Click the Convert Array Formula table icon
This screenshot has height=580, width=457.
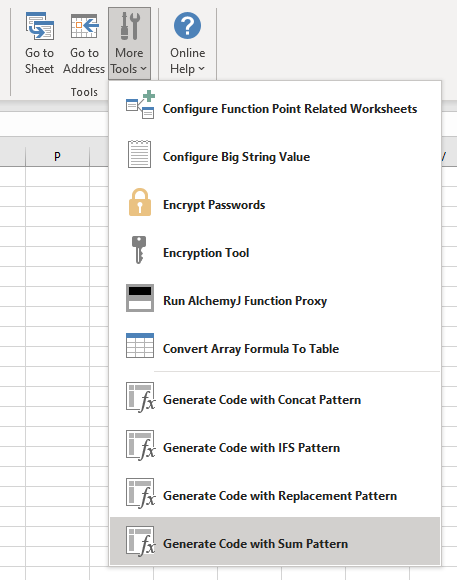[x=140, y=345]
